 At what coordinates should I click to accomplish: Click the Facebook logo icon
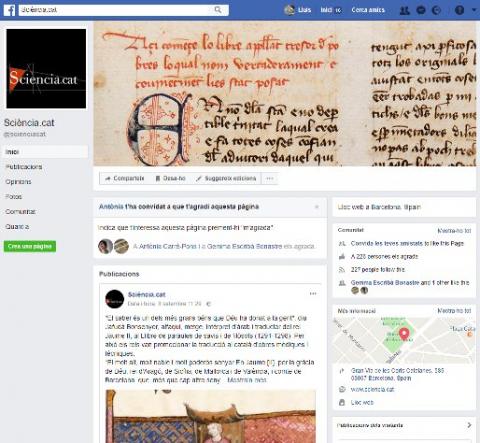click(9, 10)
